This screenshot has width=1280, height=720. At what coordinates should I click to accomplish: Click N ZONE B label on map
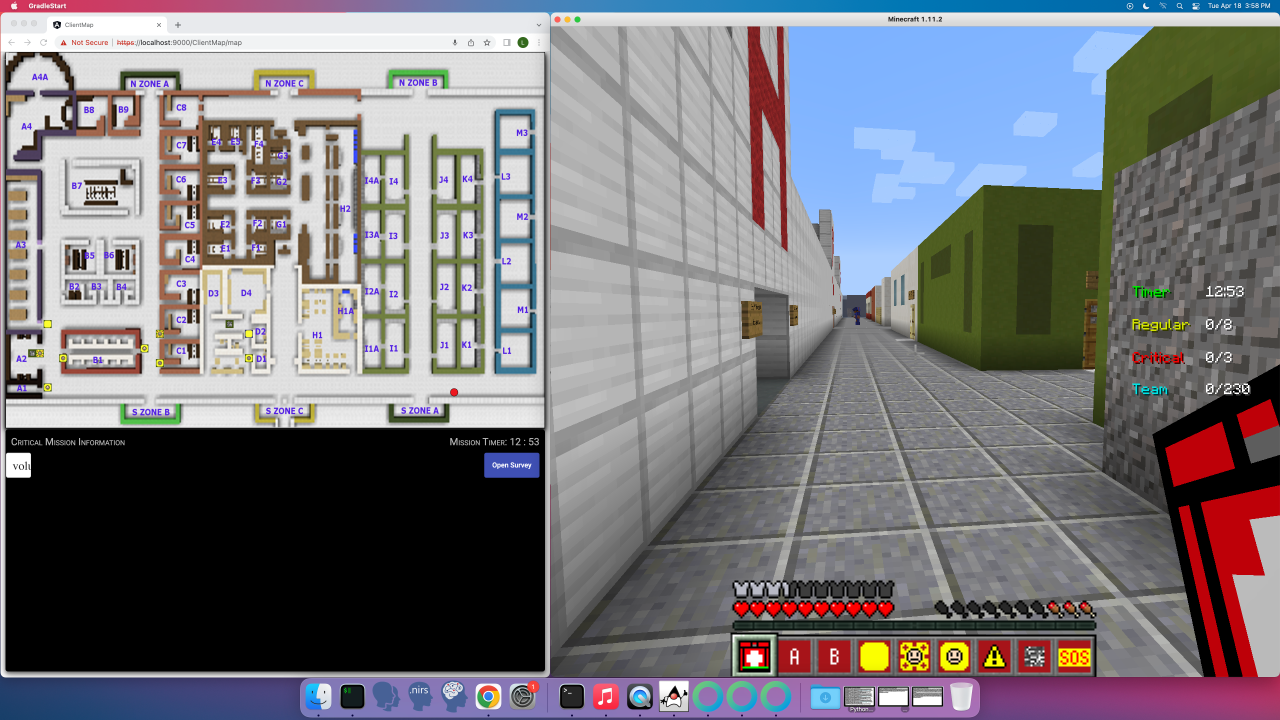pyautogui.click(x=418, y=83)
